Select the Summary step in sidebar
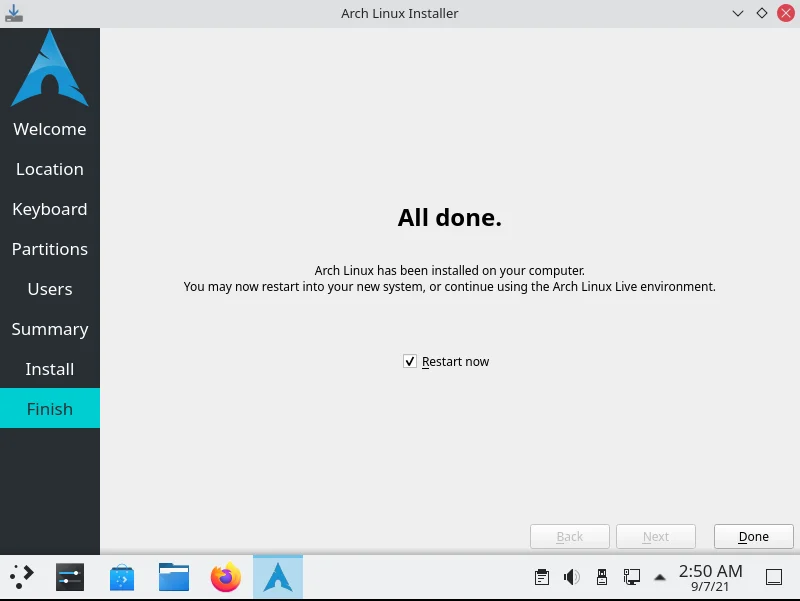This screenshot has width=800, height=601. pos(50,329)
